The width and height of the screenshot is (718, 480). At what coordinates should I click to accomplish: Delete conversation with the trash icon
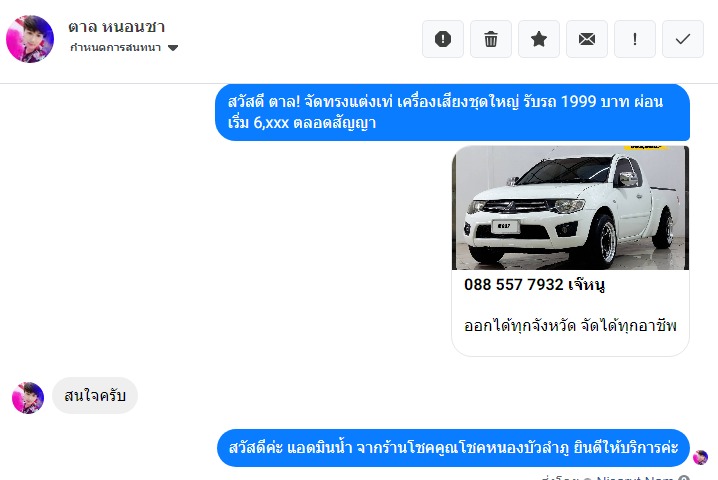point(491,39)
